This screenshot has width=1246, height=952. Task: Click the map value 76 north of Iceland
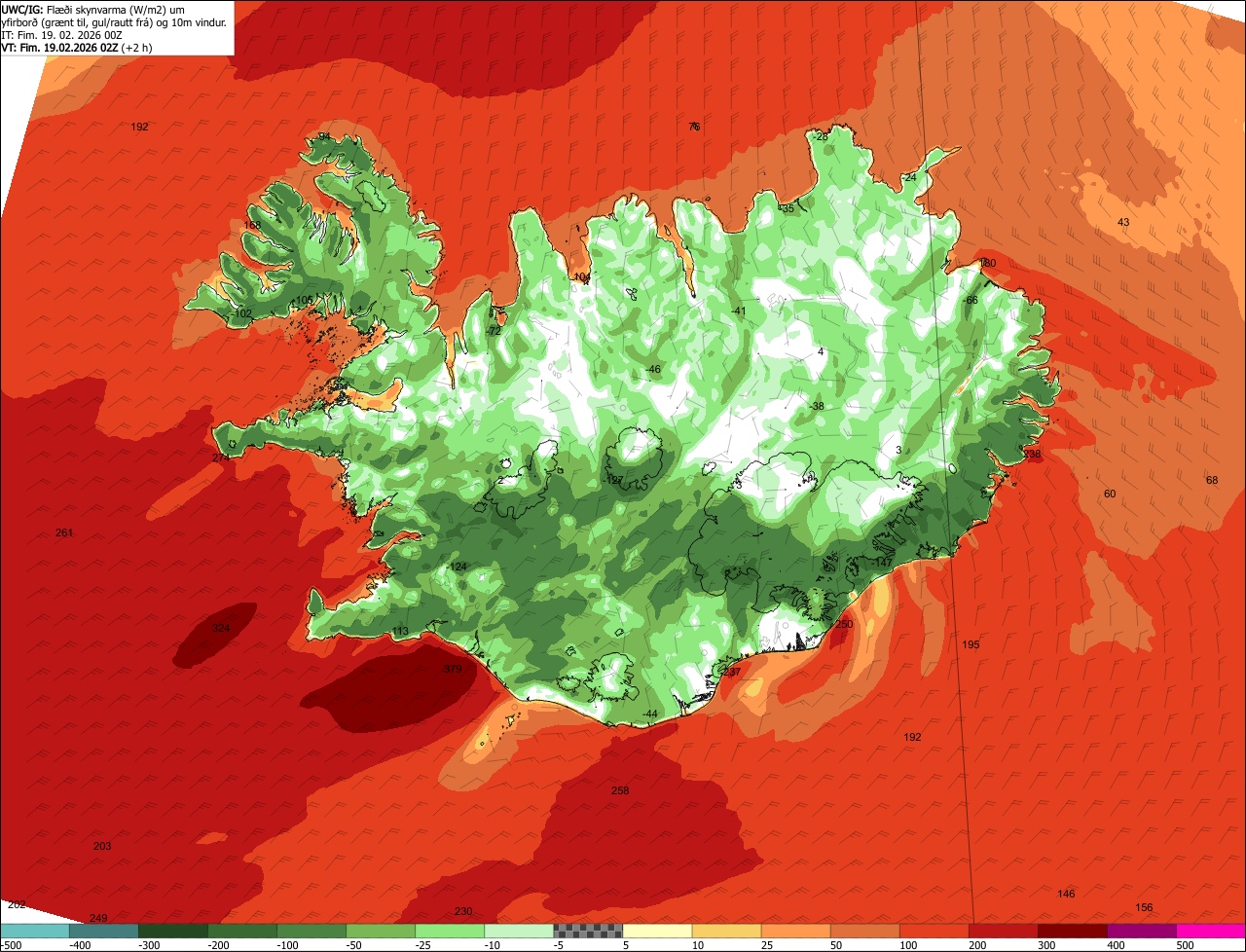click(x=694, y=128)
